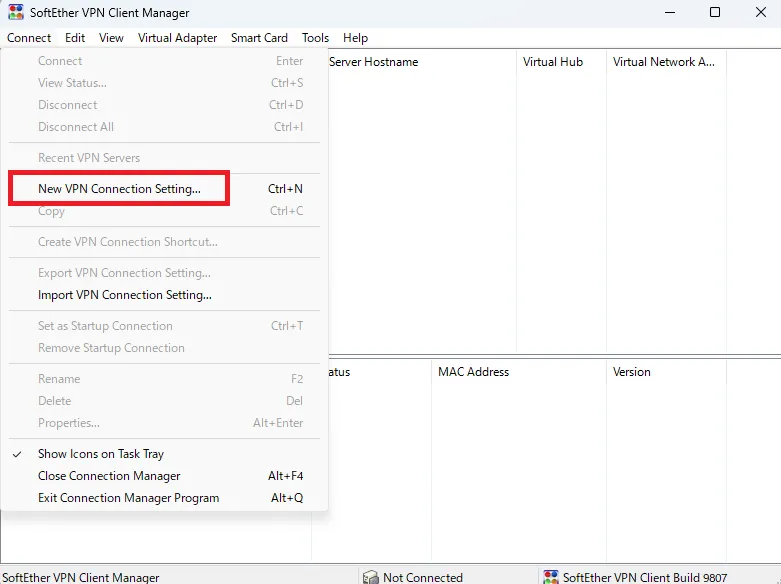The image size is (781, 584).
Task: Click the SoftEther VPN Client Build status icon
Action: click(550, 577)
